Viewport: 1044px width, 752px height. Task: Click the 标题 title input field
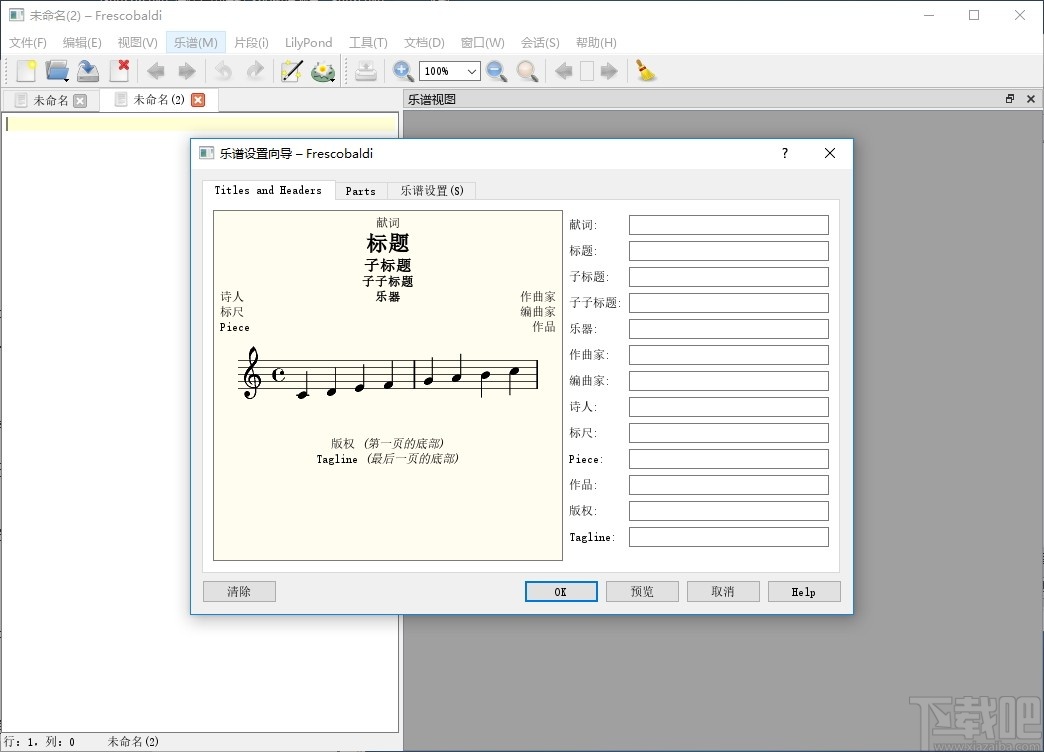728,251
